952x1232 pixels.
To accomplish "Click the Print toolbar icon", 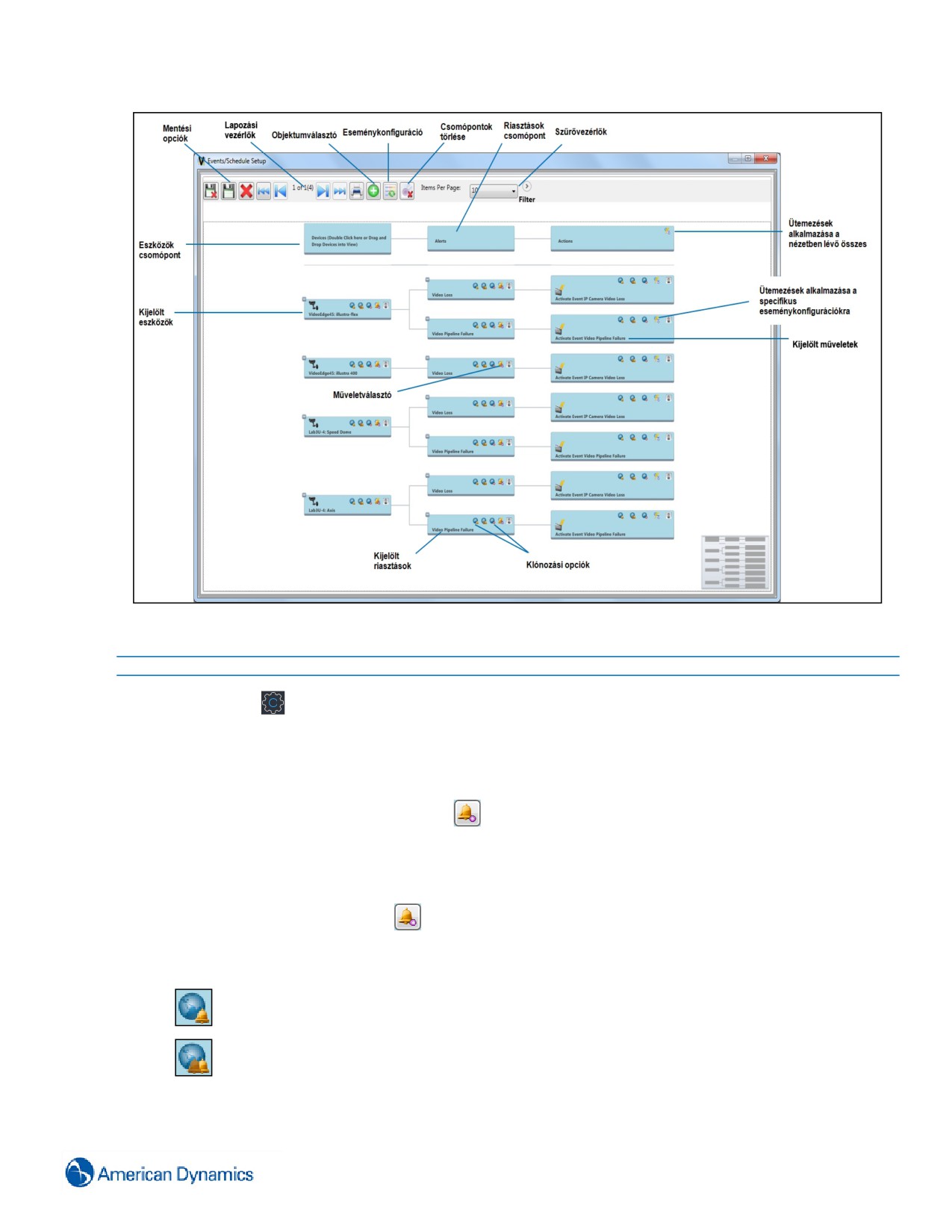I will click(x=357, y=192).
